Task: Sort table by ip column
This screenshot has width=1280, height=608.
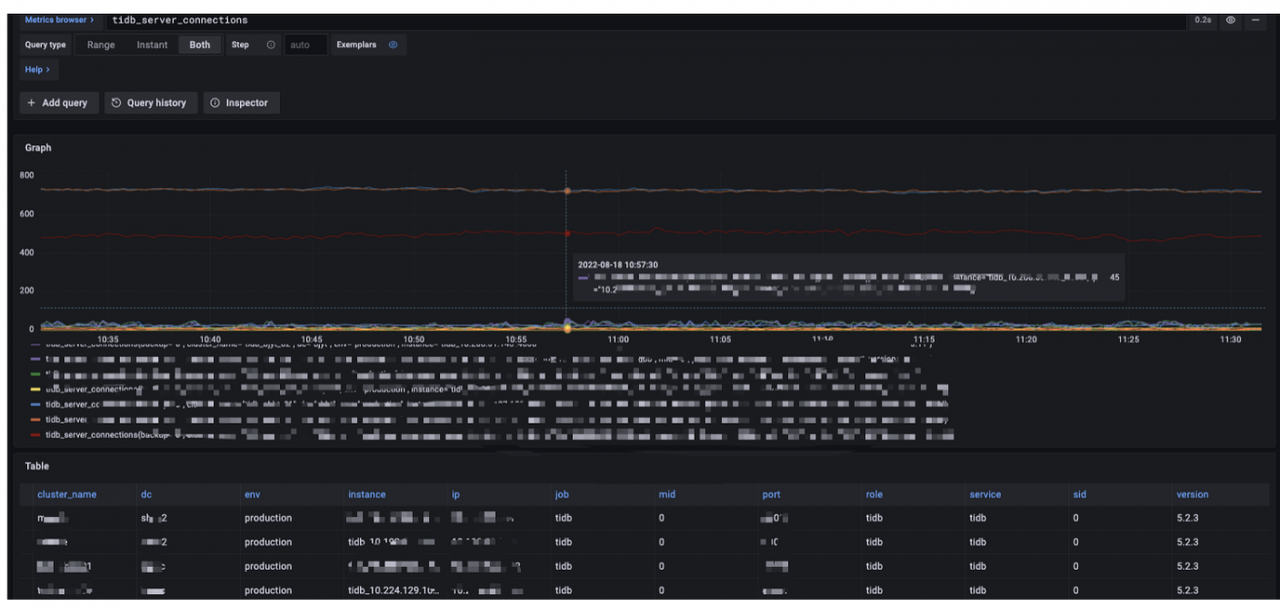Action: click(455, 494)
